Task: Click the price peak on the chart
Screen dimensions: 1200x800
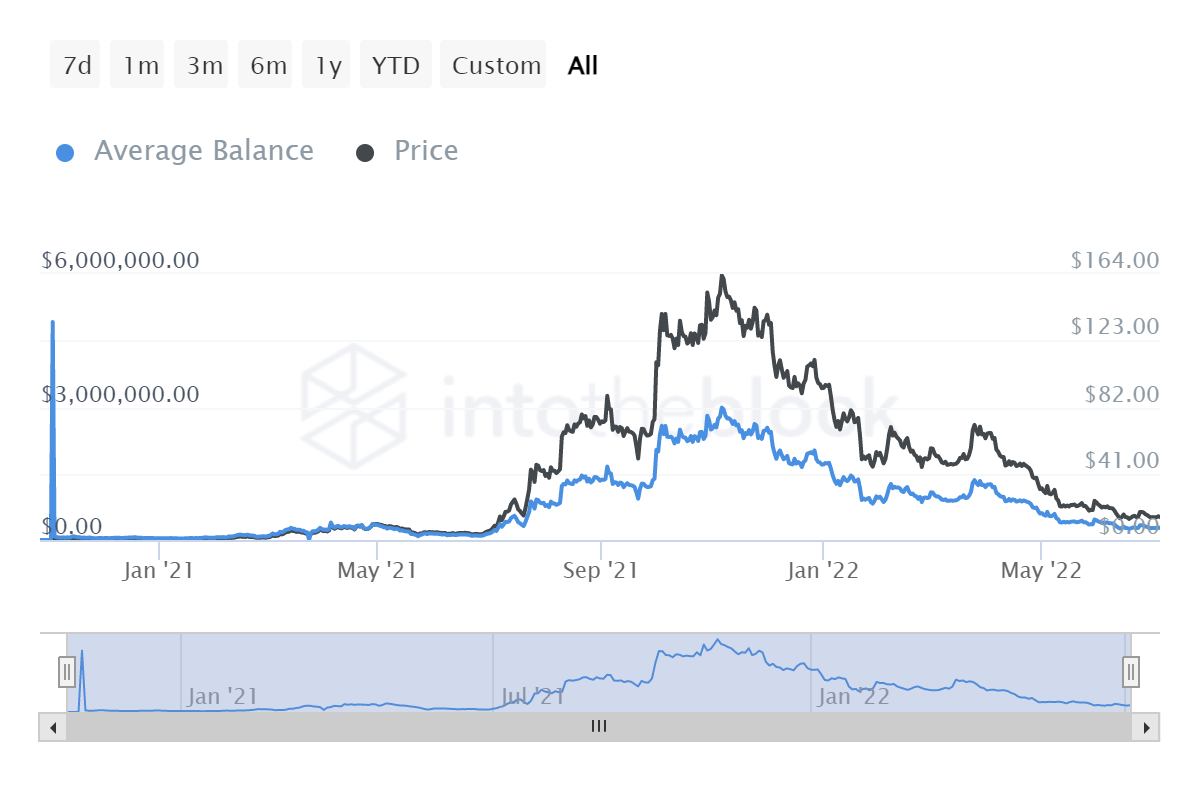Action: point(721,277)
